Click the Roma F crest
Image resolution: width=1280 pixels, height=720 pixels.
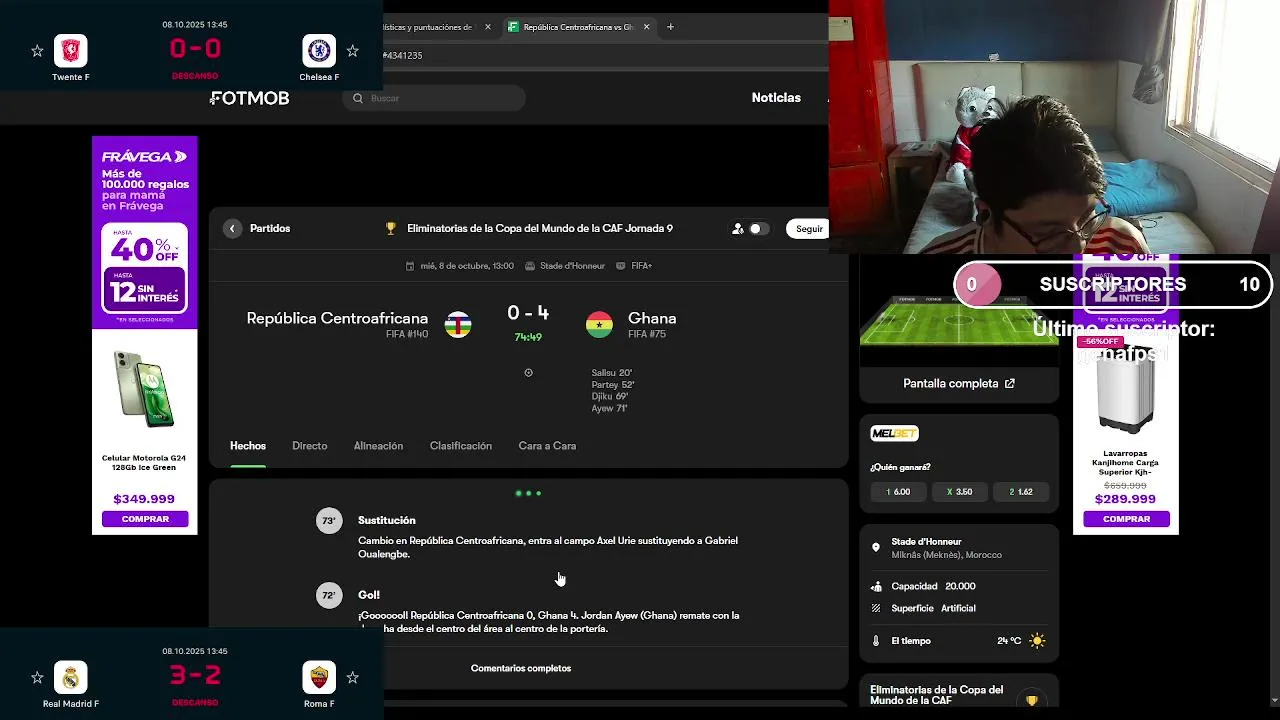pyautogui.click(x=319, y=677)
